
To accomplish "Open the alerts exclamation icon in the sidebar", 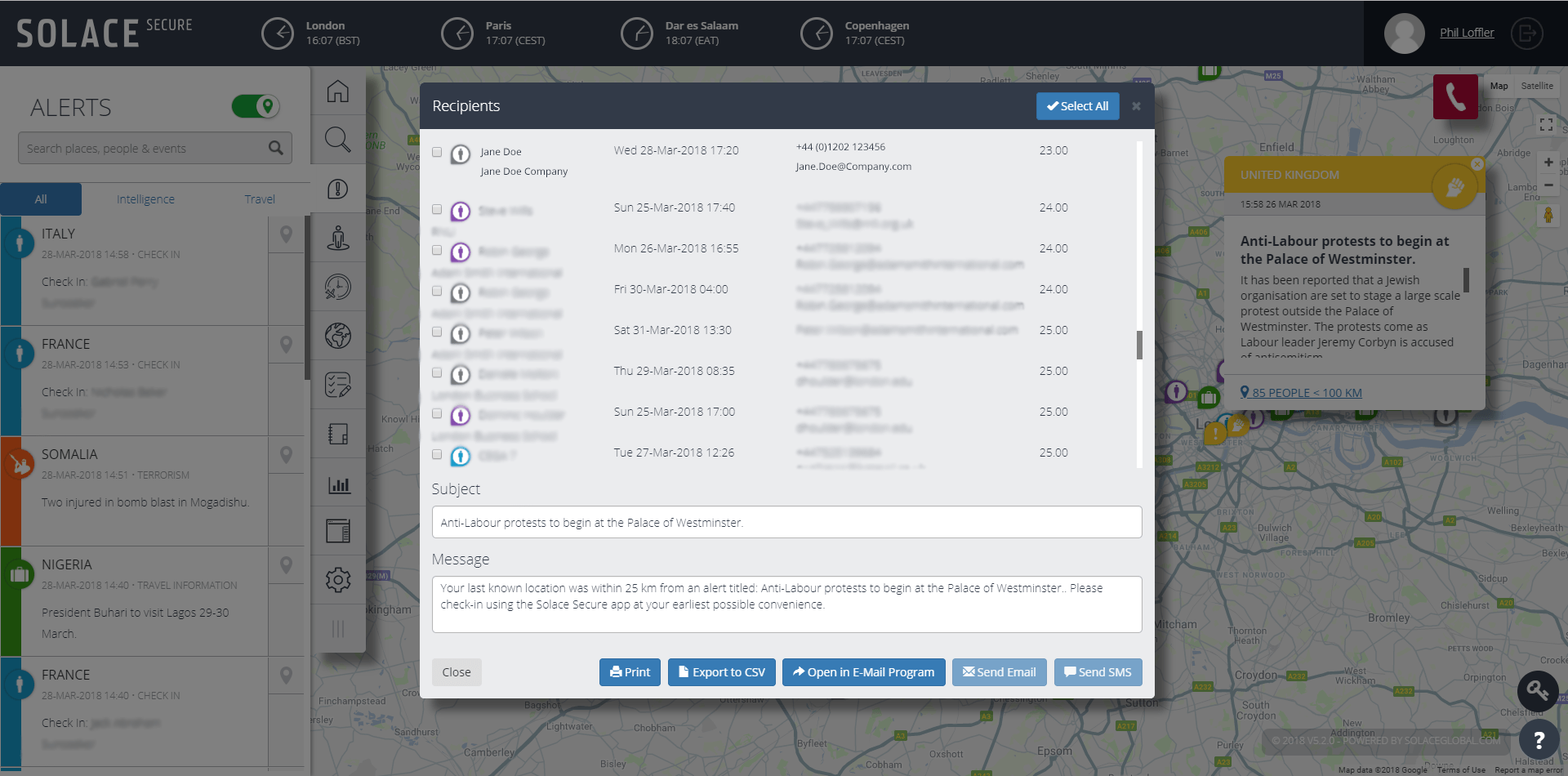I will click(338, 189).
